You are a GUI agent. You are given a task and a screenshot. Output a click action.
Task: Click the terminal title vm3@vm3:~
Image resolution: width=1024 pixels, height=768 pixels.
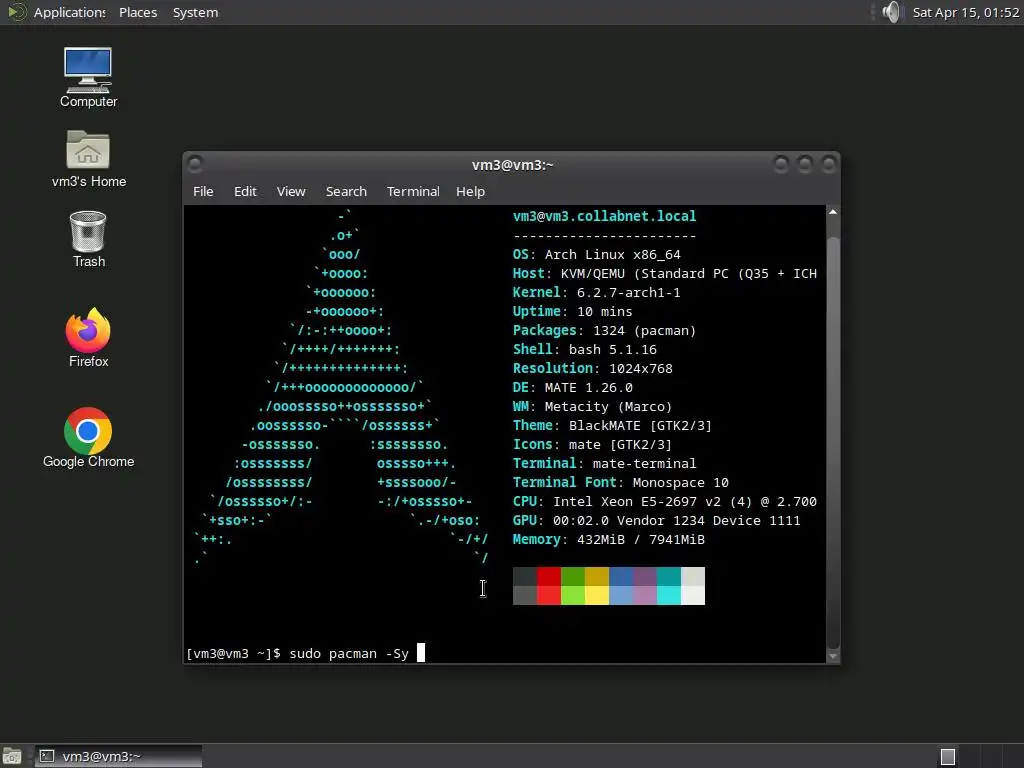click(513, 165)
